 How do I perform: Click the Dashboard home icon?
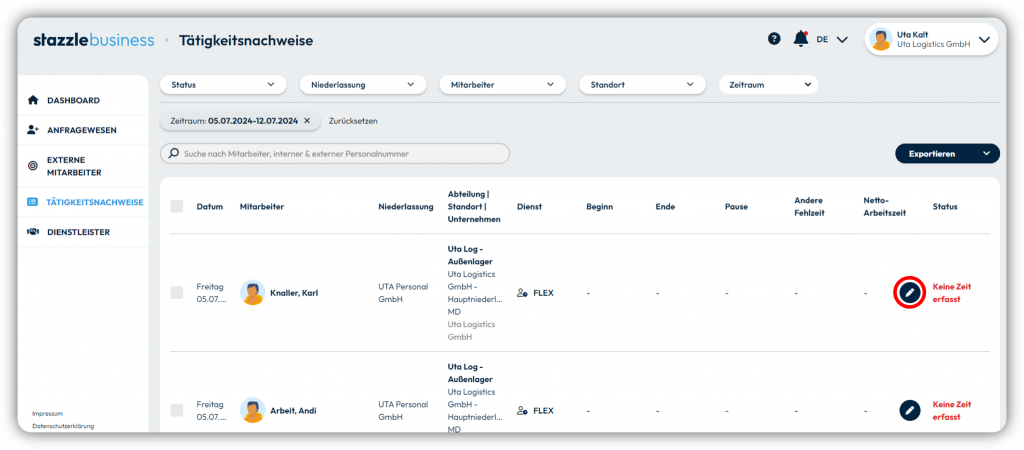coord(33,101)
